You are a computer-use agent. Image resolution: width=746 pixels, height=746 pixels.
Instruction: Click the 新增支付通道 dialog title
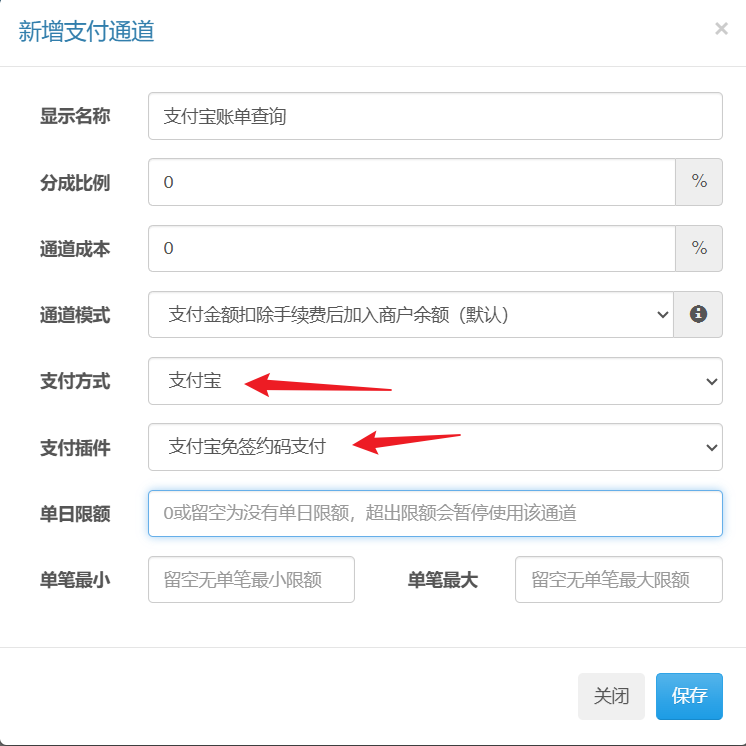pyautogui.click(x=86, y=31)
